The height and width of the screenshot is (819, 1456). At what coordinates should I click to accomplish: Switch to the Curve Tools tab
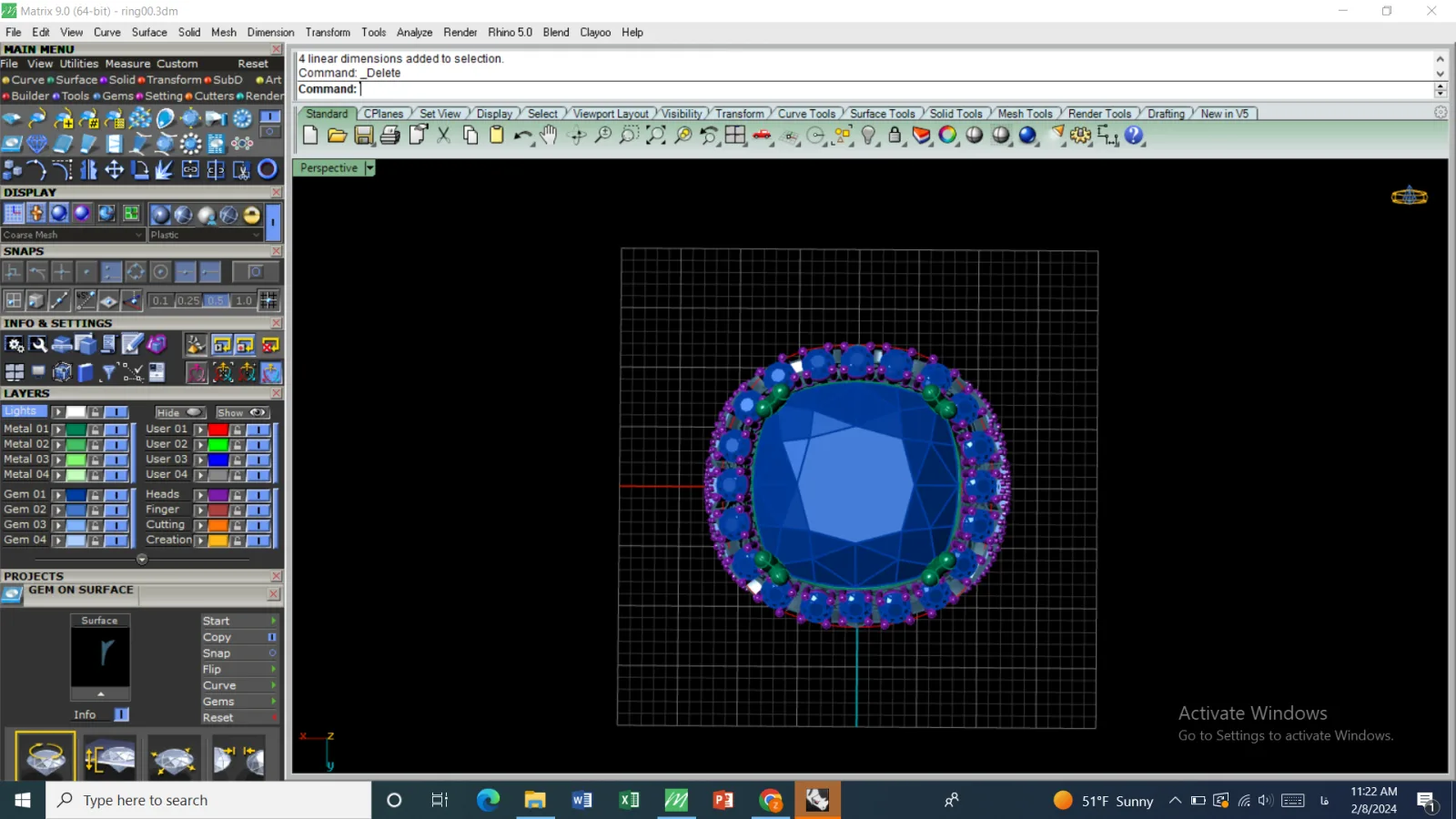tap(806, 114)
